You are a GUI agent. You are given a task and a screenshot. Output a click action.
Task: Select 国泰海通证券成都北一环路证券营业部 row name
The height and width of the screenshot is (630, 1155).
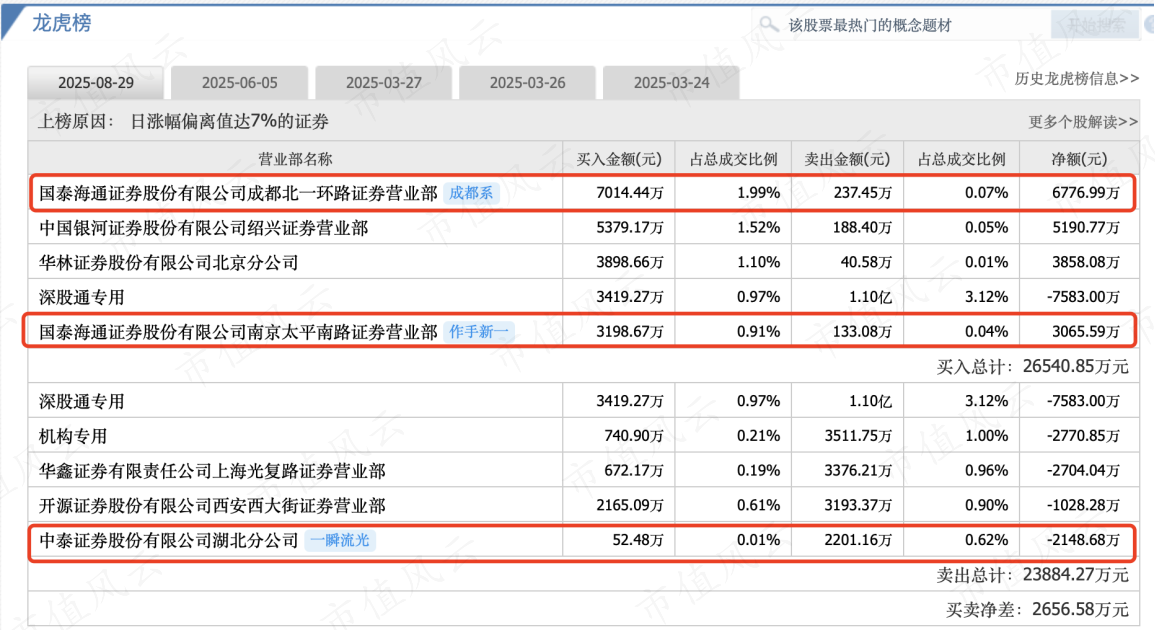[x=238, y=193]
